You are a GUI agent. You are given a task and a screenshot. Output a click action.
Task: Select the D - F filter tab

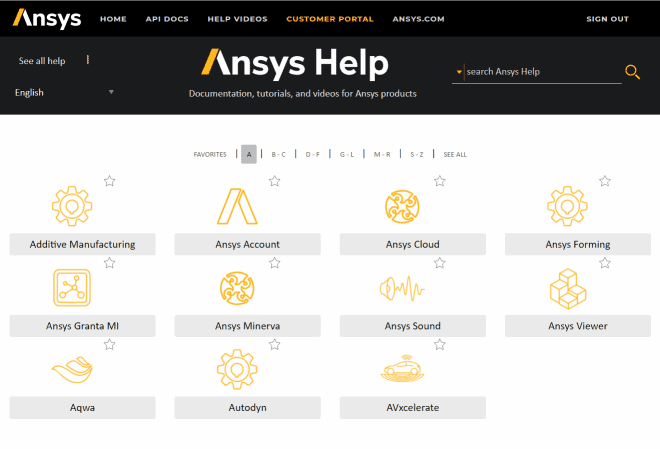pyautogui.click(x=313, y=154)
